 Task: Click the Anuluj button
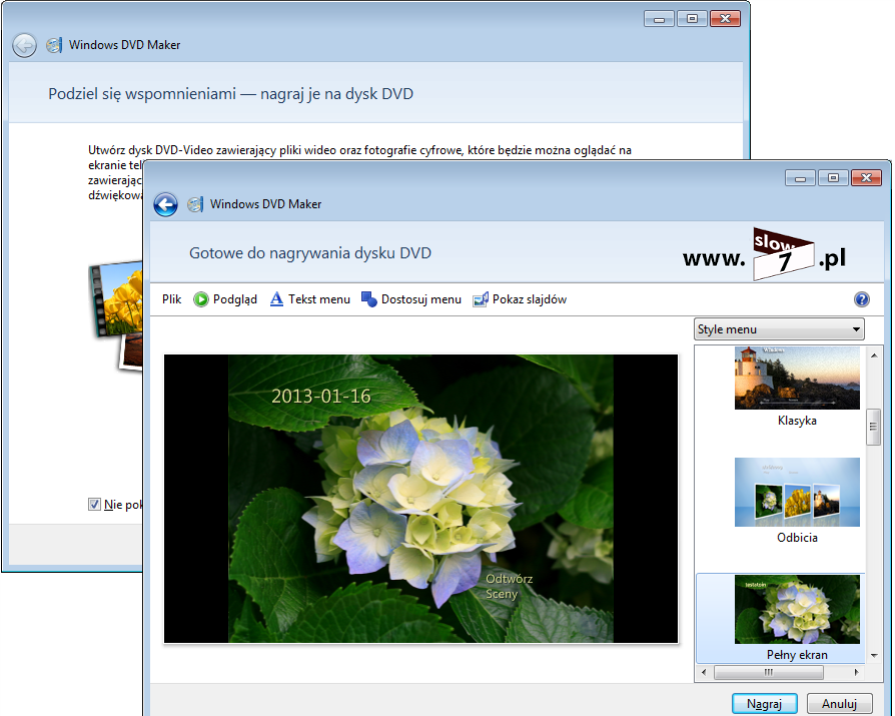click(x=839, y=704)
